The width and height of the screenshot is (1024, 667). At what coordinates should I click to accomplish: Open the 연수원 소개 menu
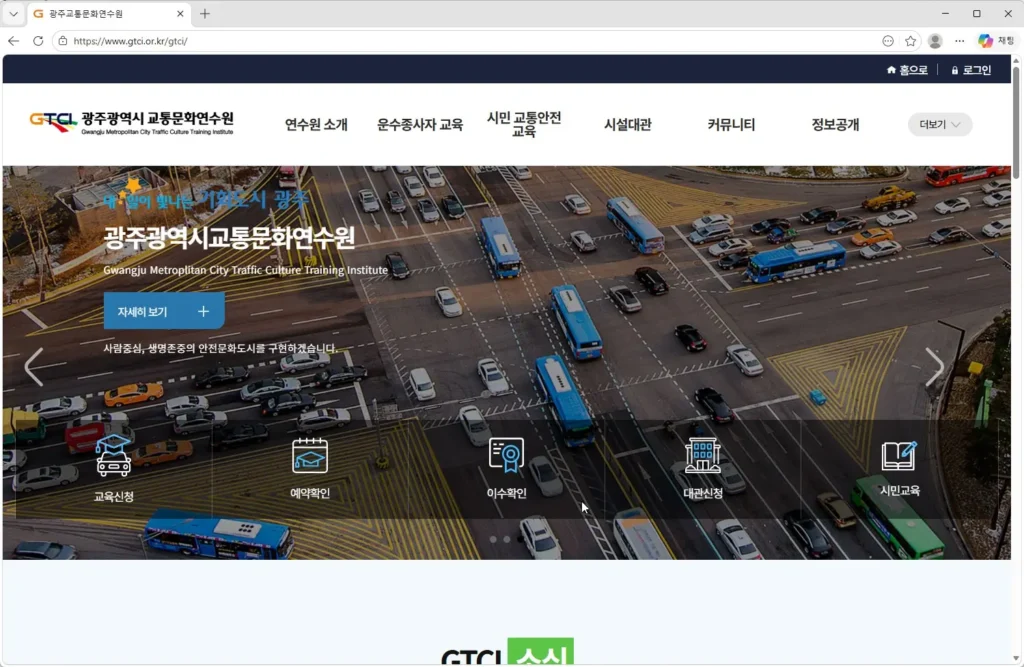(x=316, y=125)
